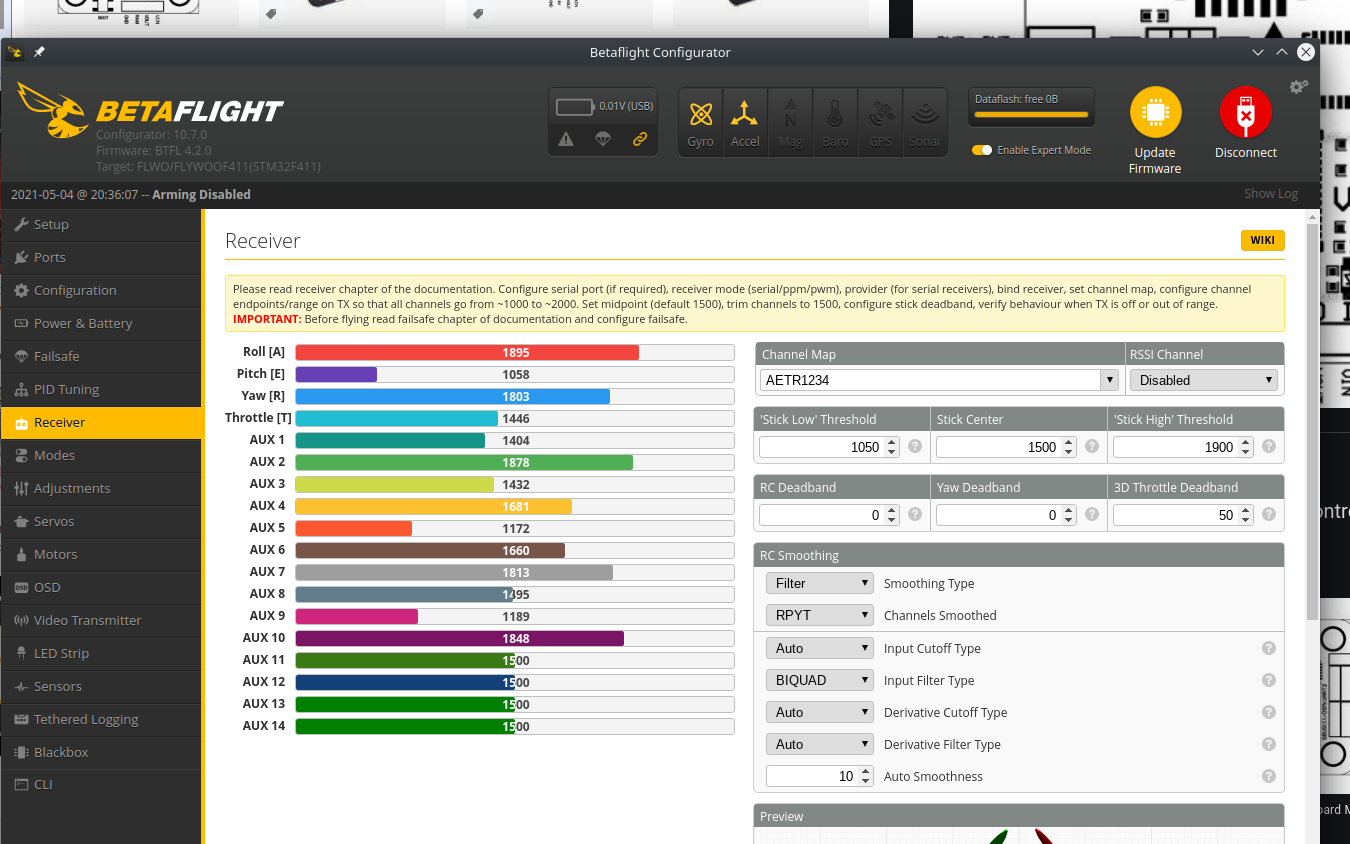Toggle Enable Expert Mode switch
1350x844 pixels.
[x=982, y=150]
